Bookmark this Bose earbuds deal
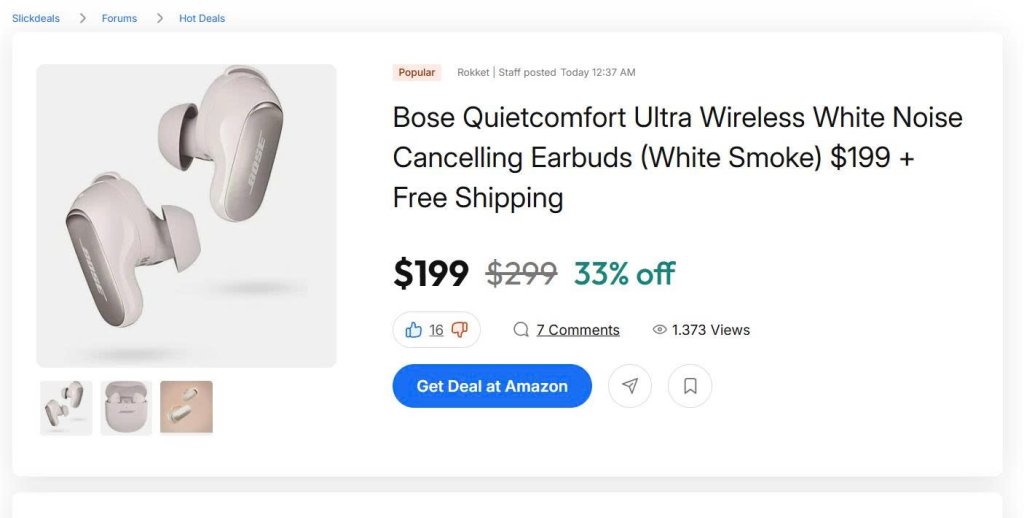Image resolution: width=1024 pixels, height=518 pixels. (690, 386)
